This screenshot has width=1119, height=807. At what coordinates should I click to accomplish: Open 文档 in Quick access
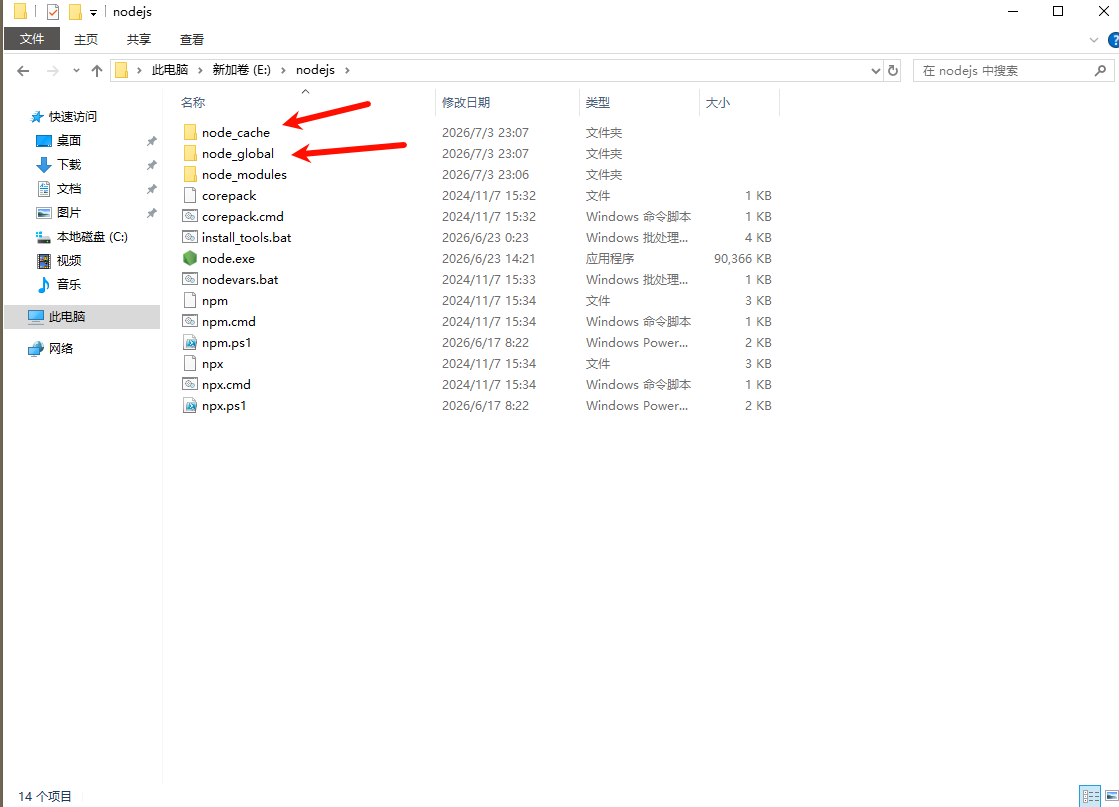click(x=69, y=188)
